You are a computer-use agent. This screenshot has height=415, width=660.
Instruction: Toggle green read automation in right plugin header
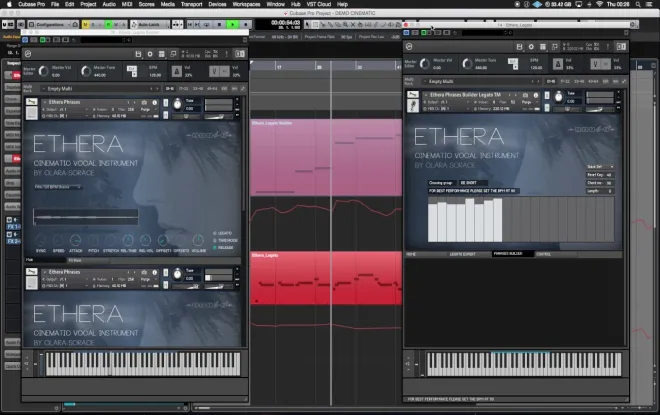point(424,32)
